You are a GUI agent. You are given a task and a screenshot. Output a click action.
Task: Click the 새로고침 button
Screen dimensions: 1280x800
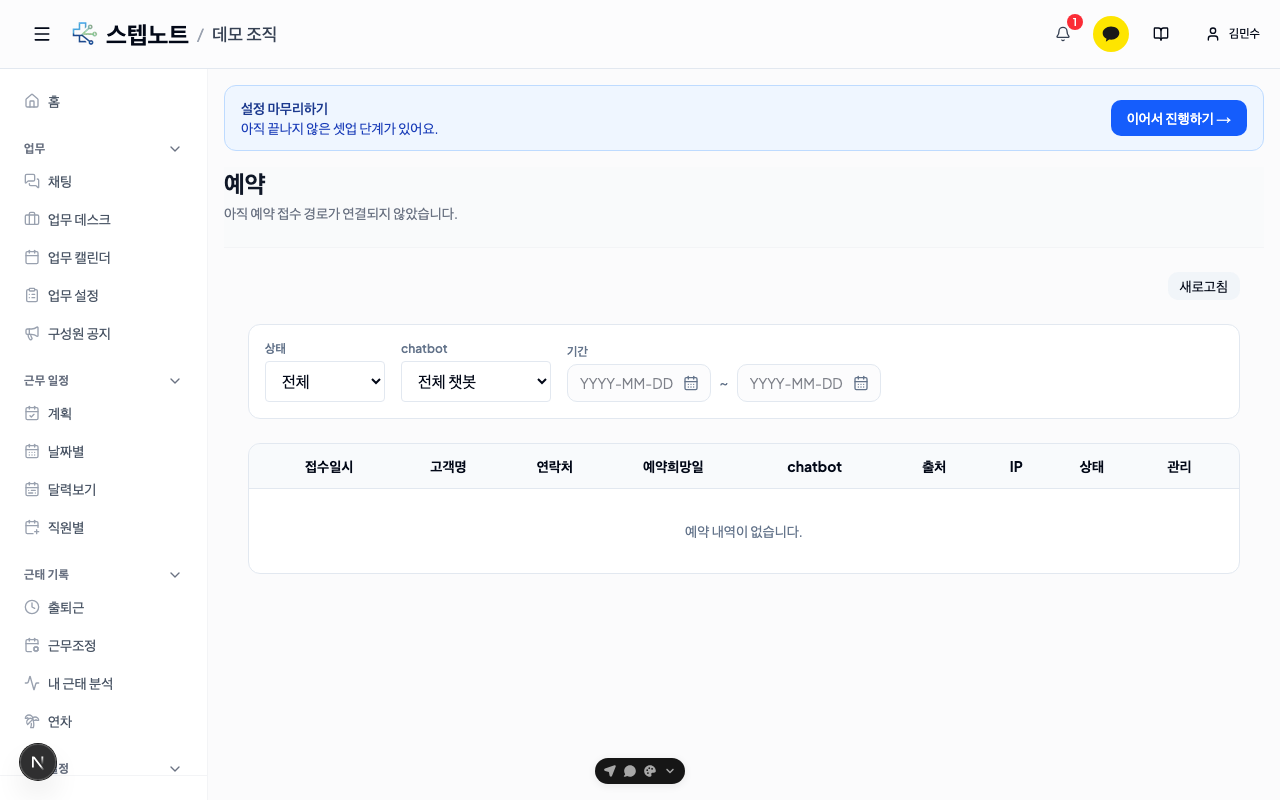(x=1204, y=286)
